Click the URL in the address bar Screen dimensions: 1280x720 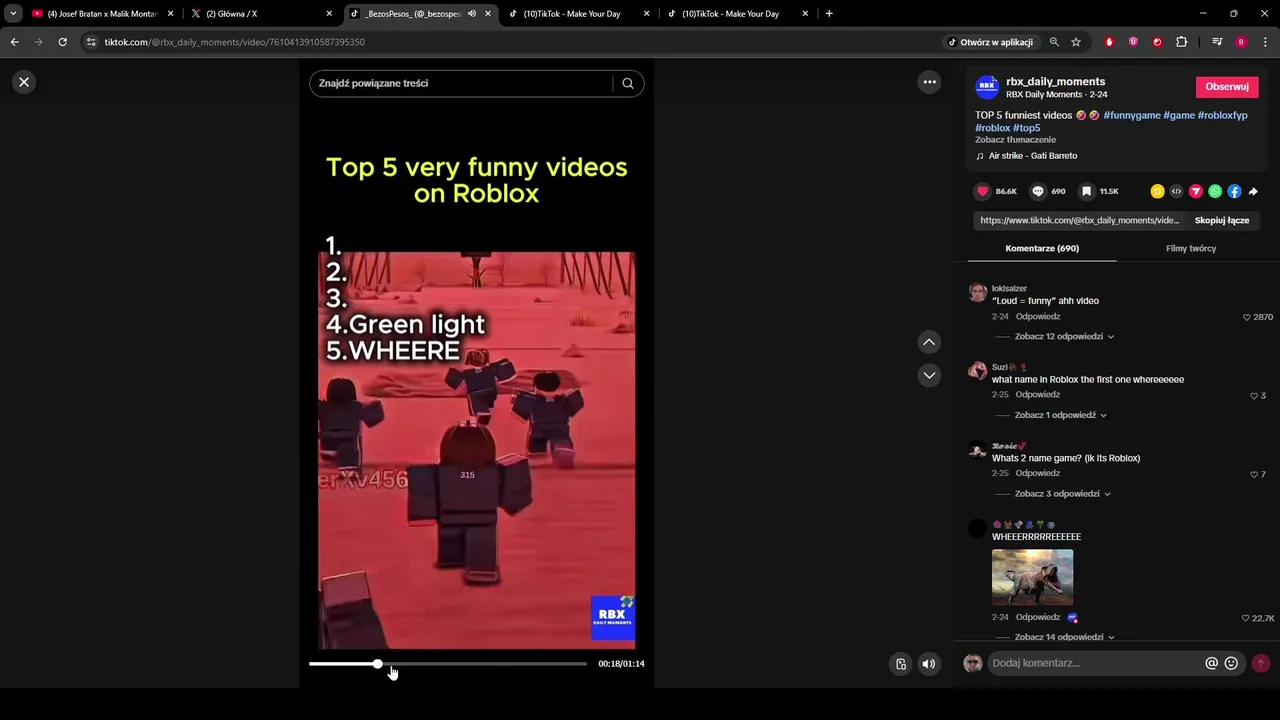(x=235, y=42)
